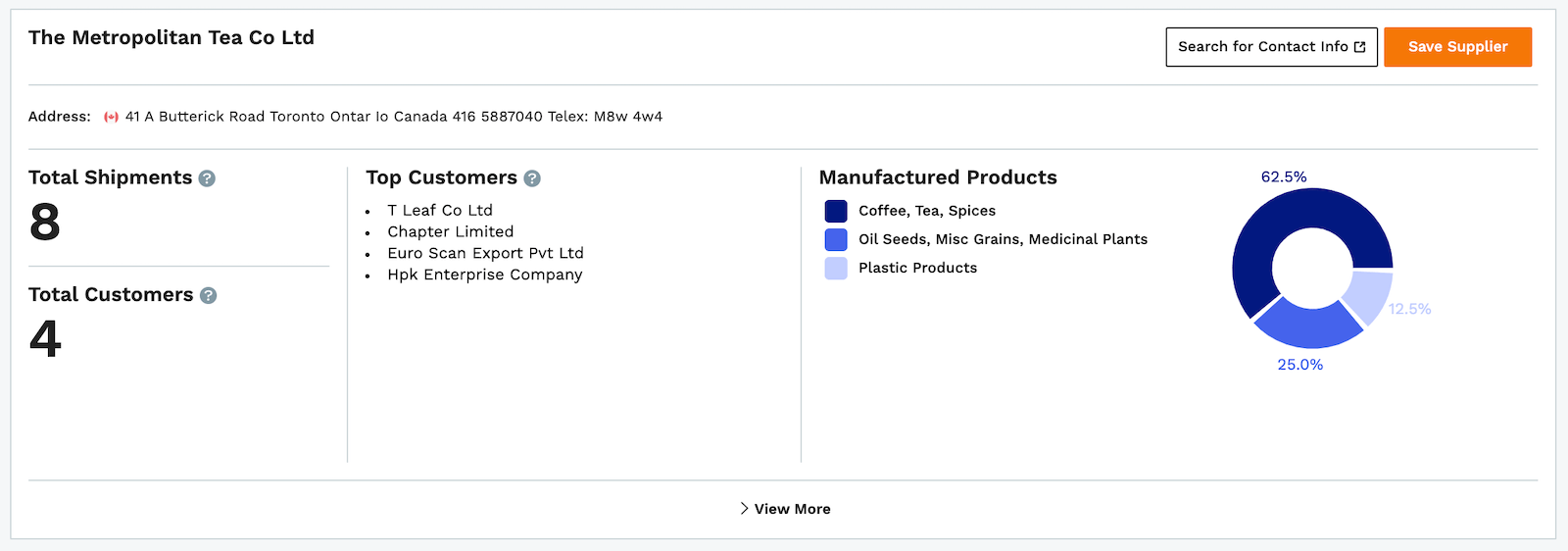1568x551 pixels.
Task: Click the Coffee, Tea, Spices legend swatch
Action: 836,211
